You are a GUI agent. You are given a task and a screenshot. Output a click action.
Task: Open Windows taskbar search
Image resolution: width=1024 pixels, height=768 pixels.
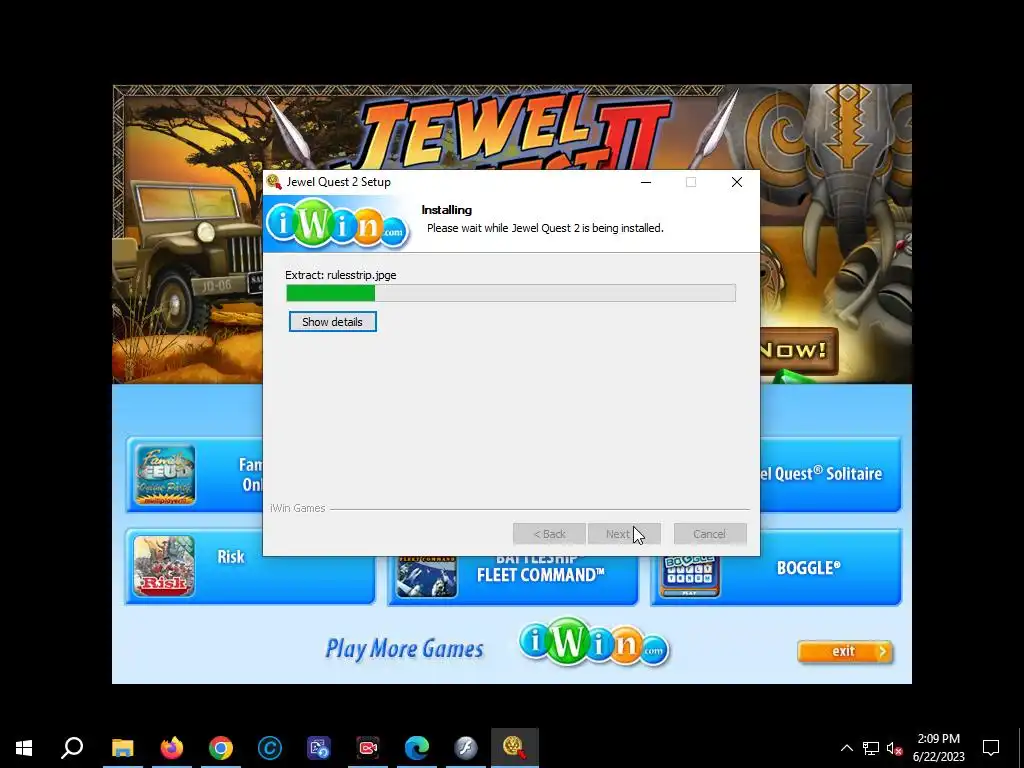coord(72,748)
